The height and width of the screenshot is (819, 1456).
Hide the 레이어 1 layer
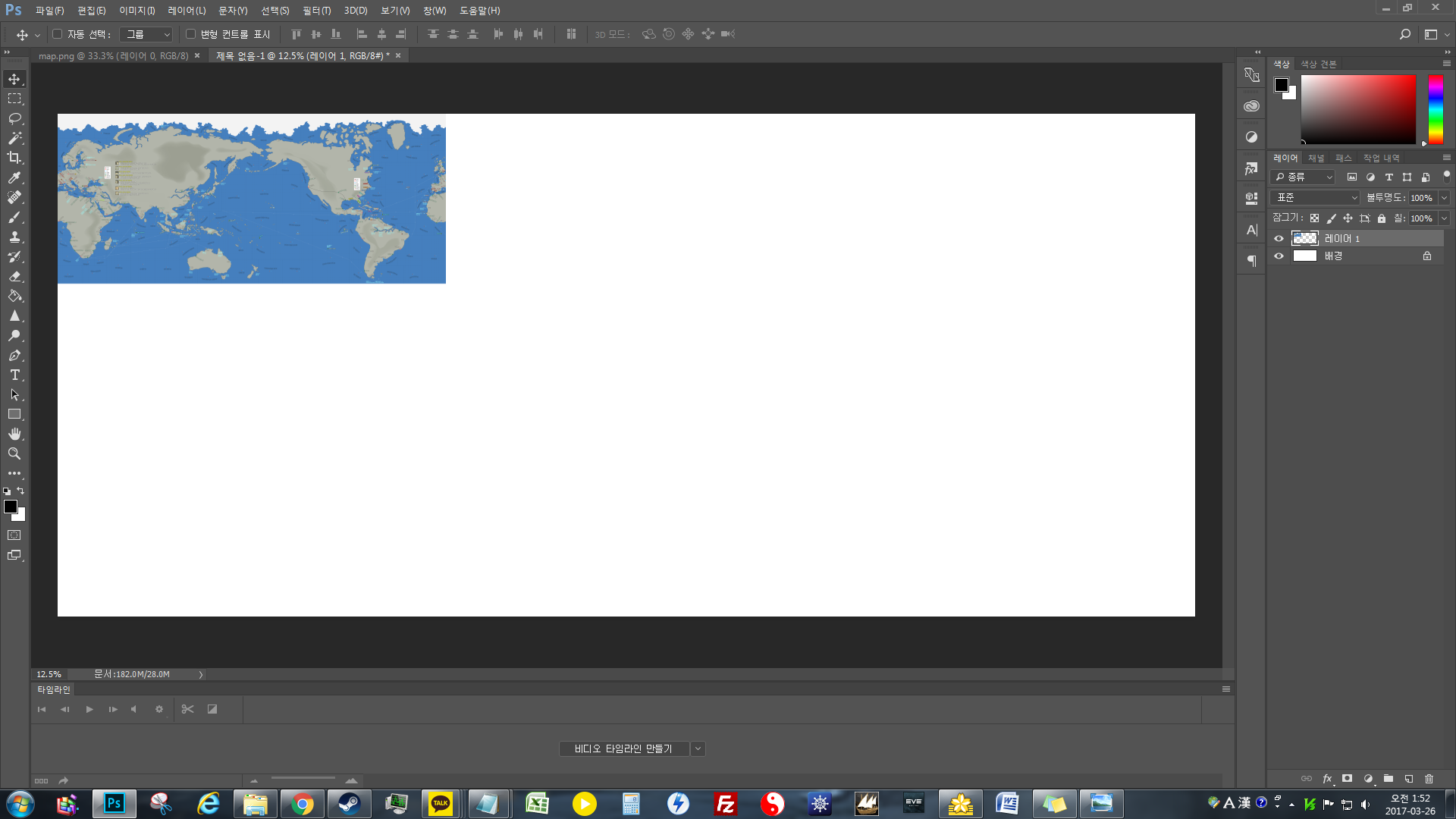[1279, 238]
